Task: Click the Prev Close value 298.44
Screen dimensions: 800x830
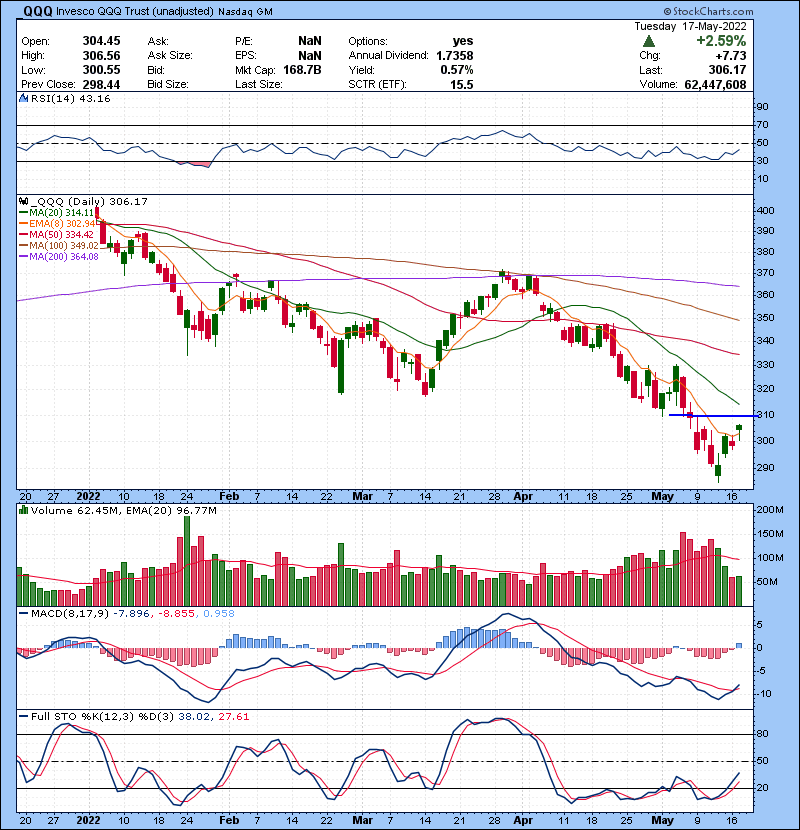Action: [101, 85]
